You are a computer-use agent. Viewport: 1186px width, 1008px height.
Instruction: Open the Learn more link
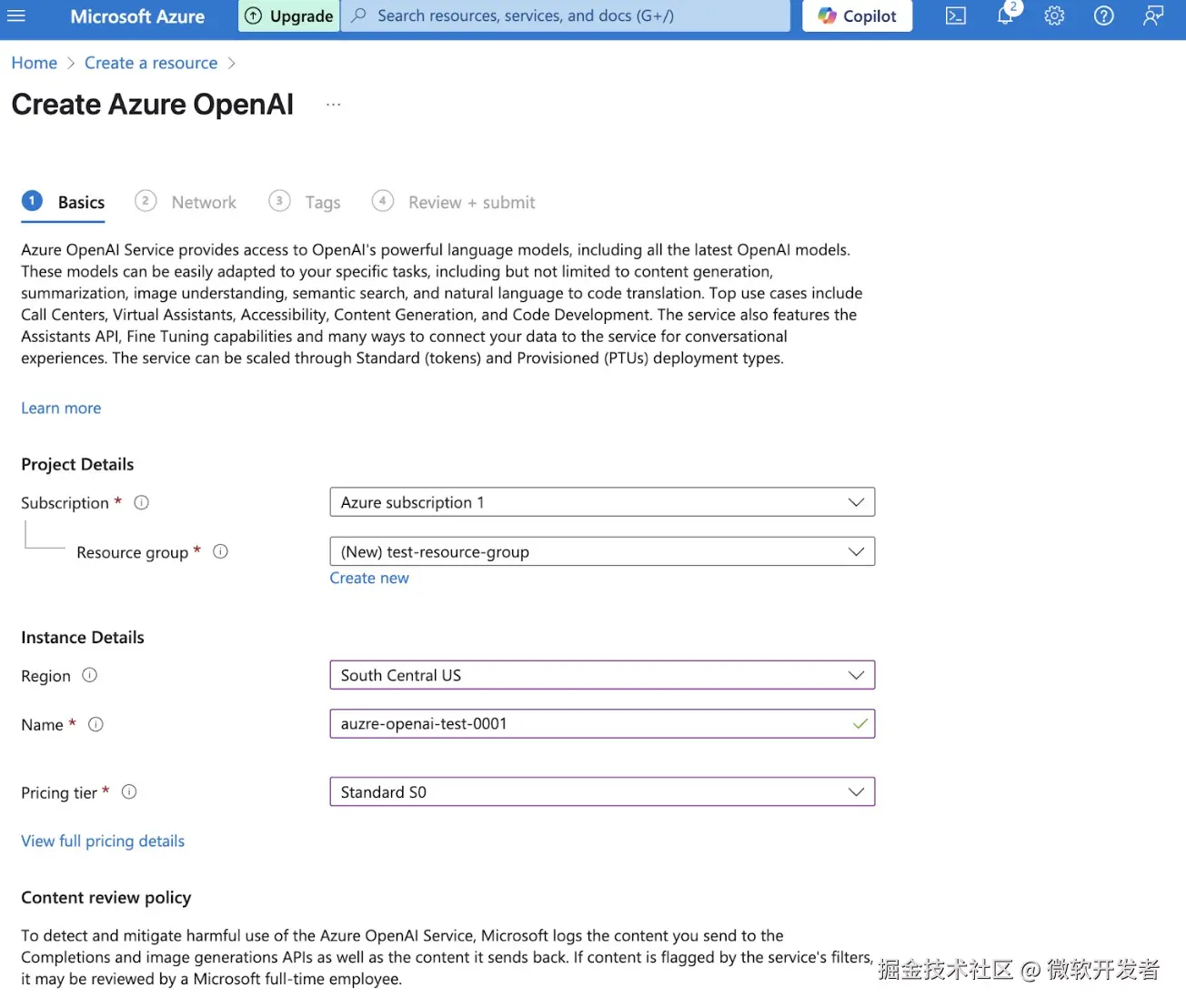61,408
